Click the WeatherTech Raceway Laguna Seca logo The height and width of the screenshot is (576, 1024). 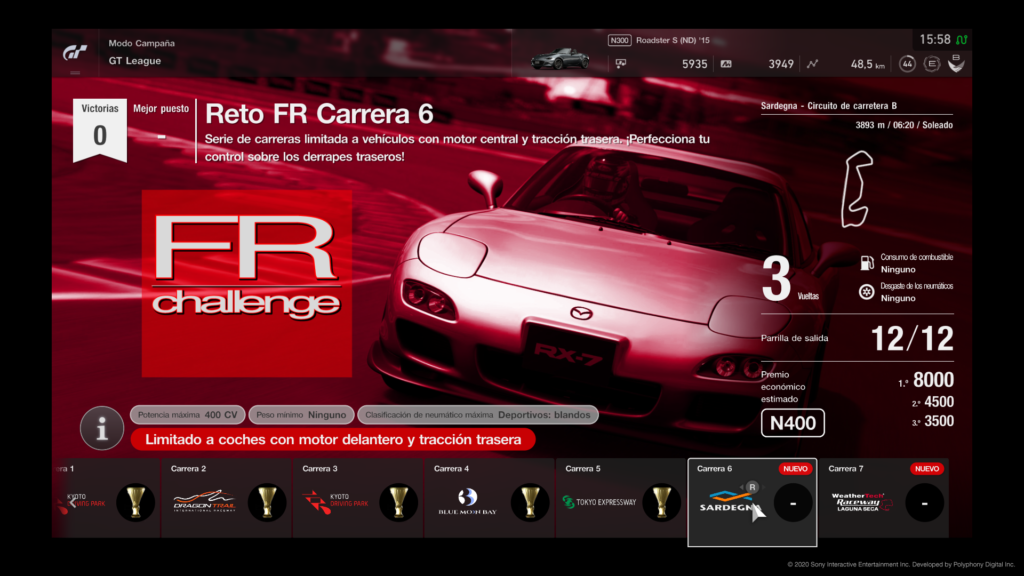point(861,502)
